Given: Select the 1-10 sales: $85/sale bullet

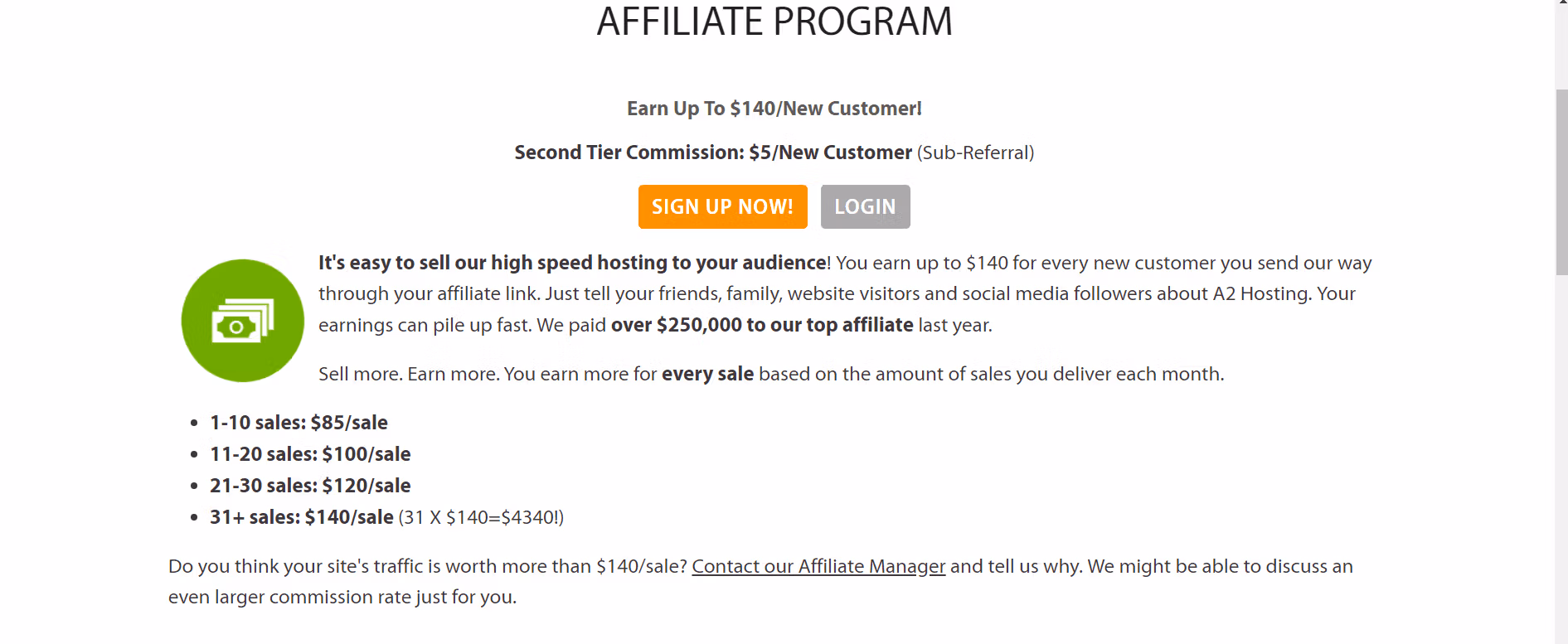Looking at the screenshot, I should click(299, 423).
